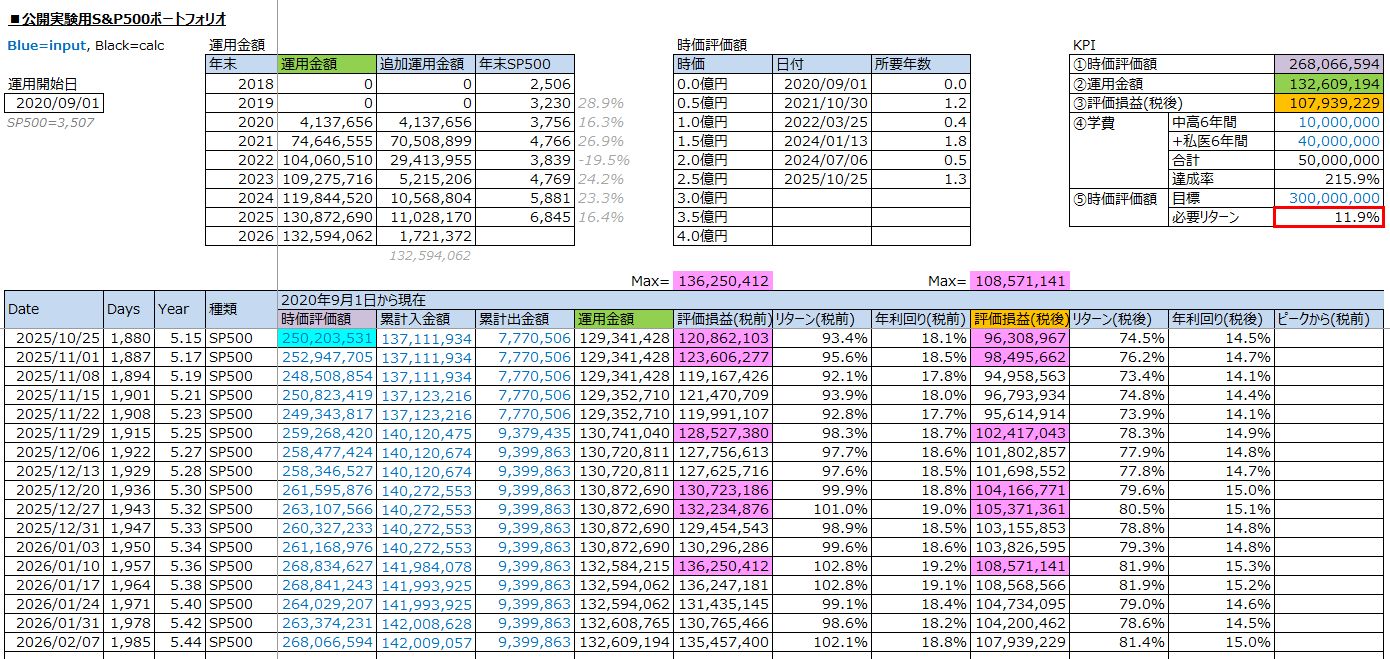Select the orange KPI 評価損益(税後) value cell
This screenshot has height=659, width=1390.
tap(1329, 103)
